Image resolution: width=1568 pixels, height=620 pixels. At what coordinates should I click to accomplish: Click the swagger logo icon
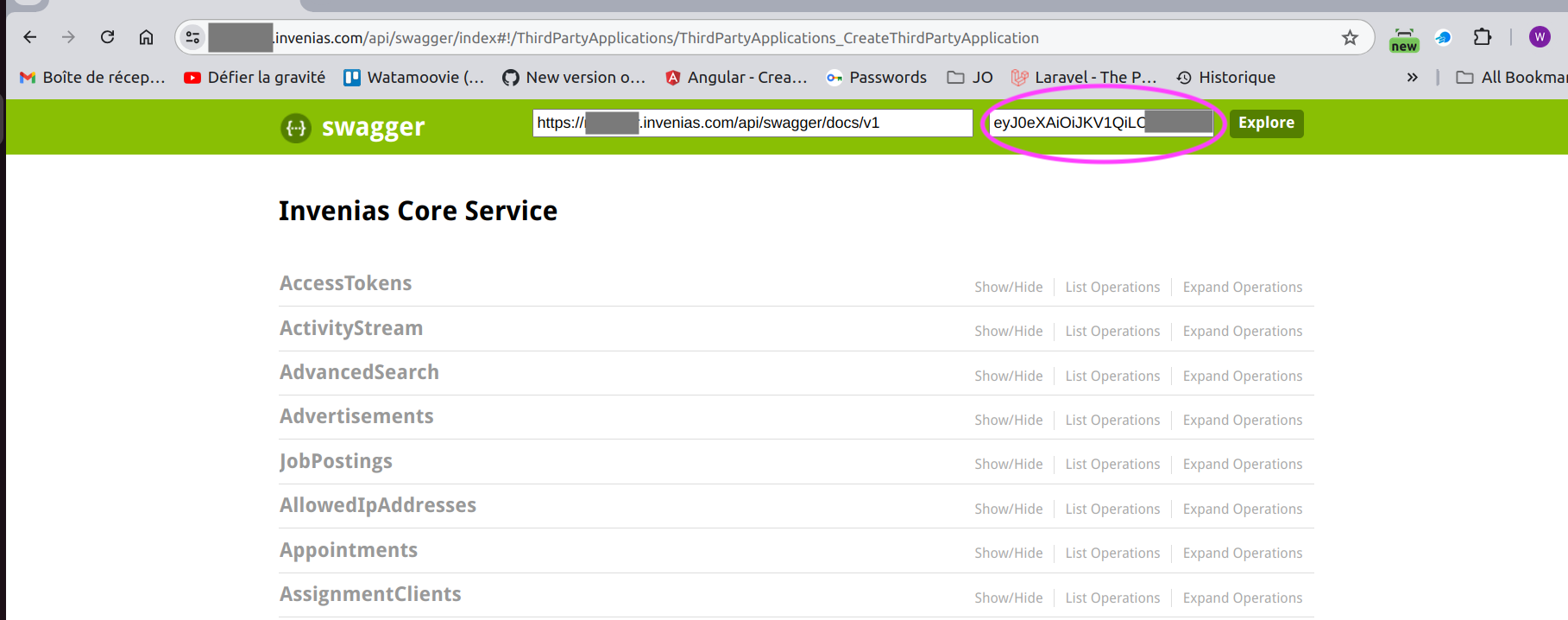[296, 128]
